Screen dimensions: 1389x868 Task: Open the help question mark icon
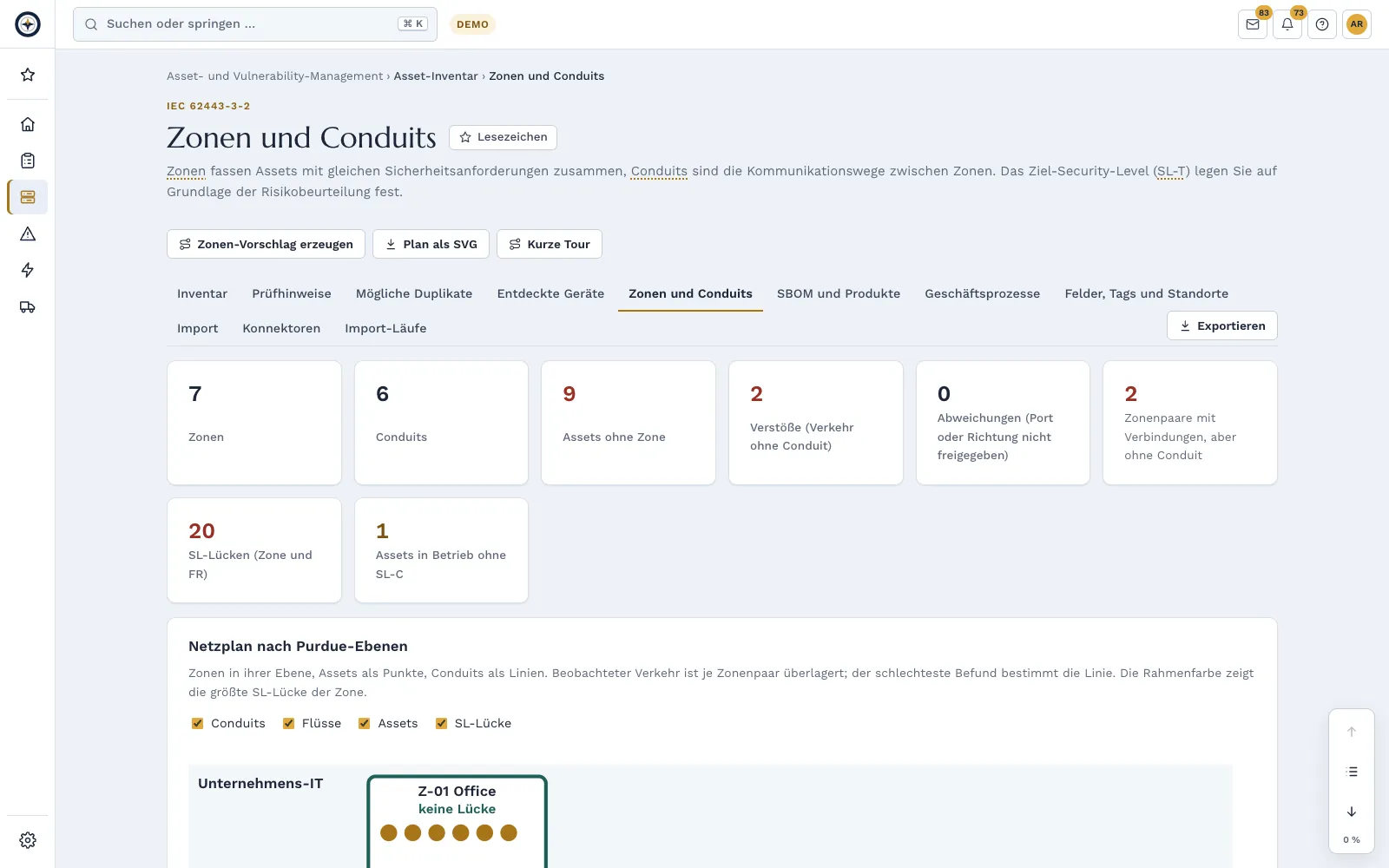click(1322, 24)
